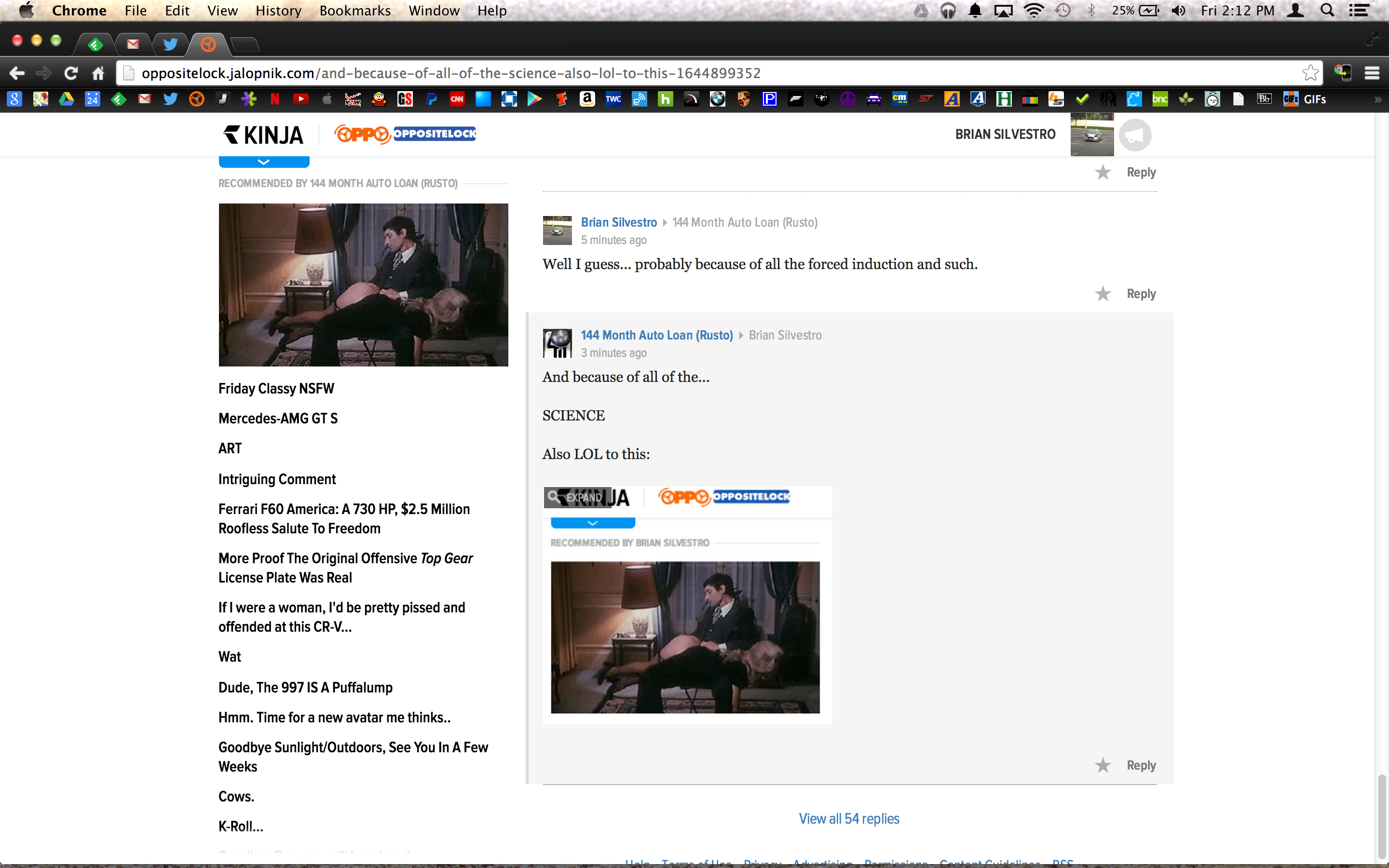The image size is (1389, 868).
Task: Open the purple peace sign bookmark
Action: [848, 99]
